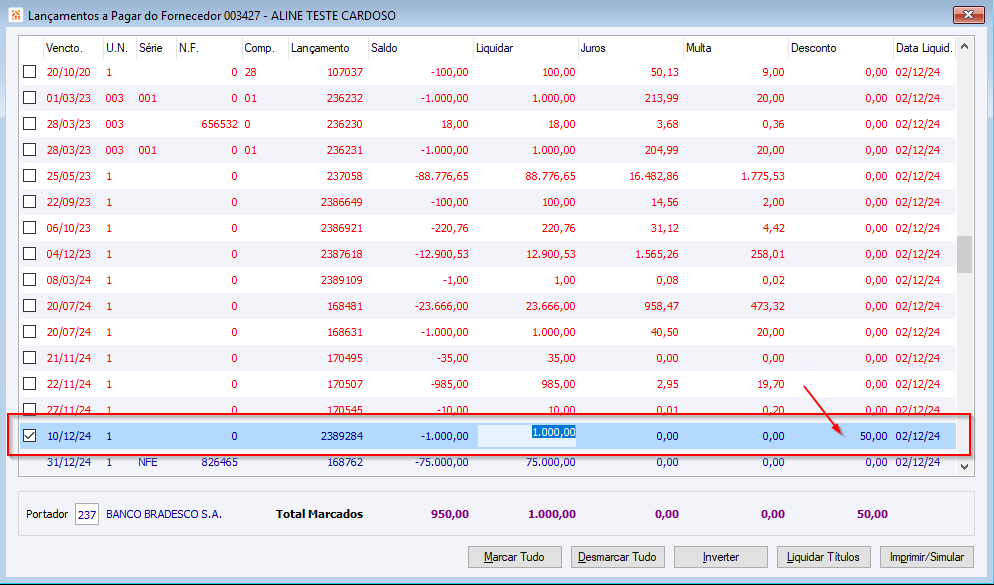Image resolution: width=994 pixels, height=585 pixels.
Task: Click the Liquidar Títulos button
Action: 823,557
